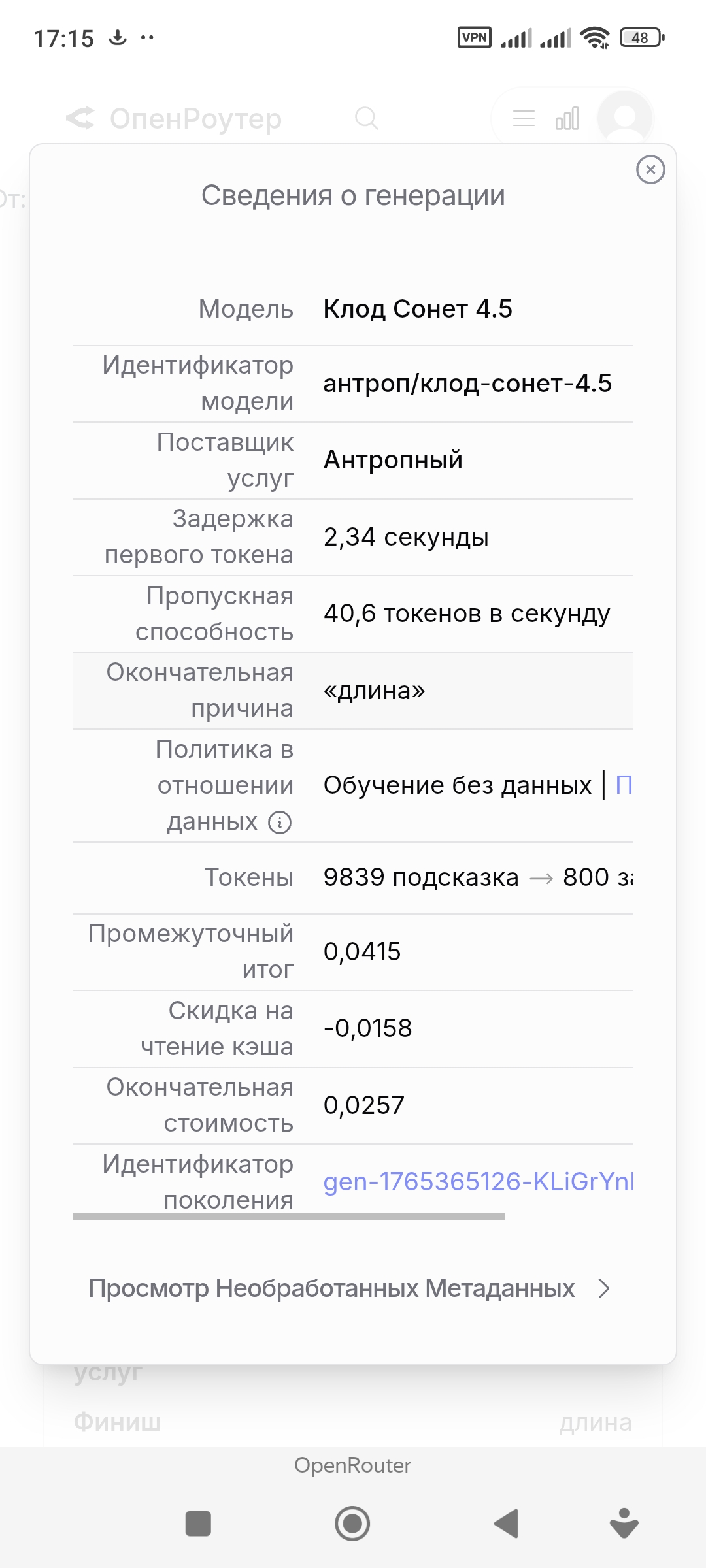Screen dimensions: 706x1568
Task: Open the hamburger menu icon
Action: (x=524, y=118)
